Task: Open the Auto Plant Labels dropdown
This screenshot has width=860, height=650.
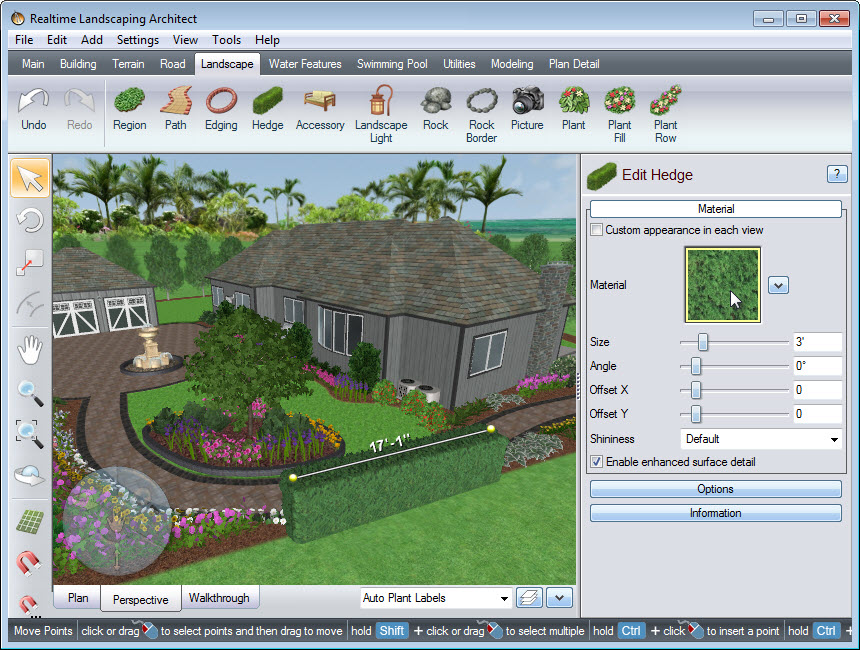Action: point(436,598)
